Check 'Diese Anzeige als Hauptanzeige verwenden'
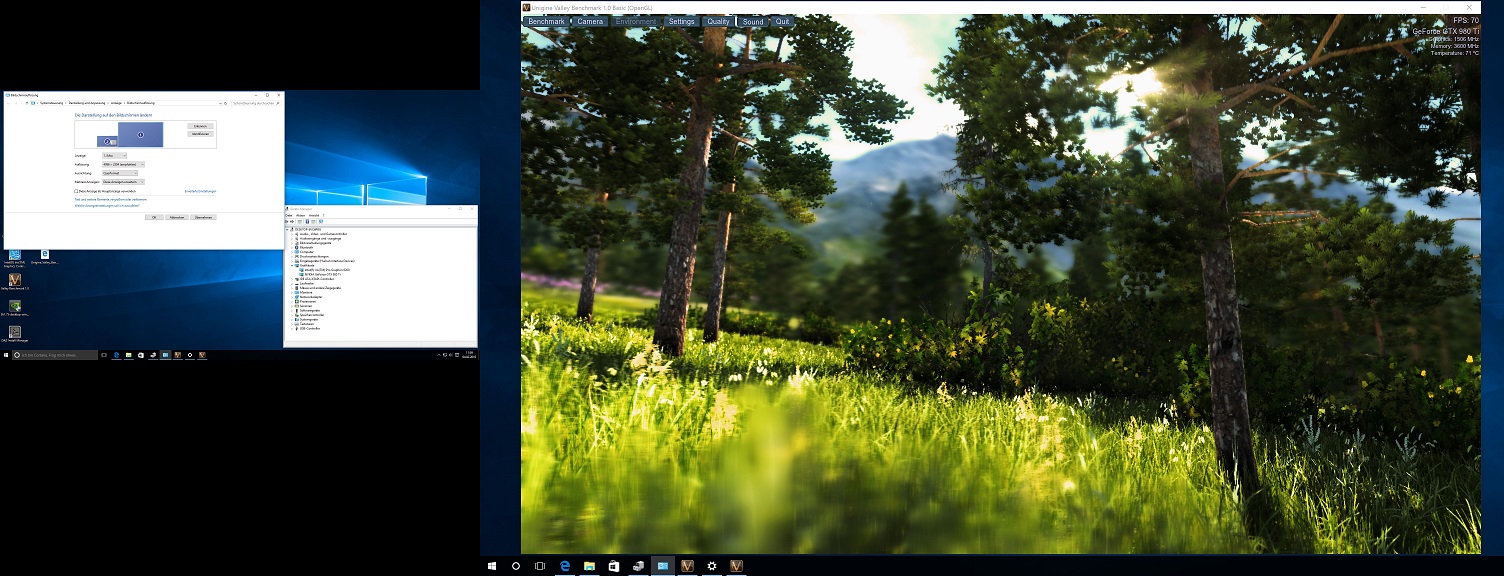This screenshot has width=1504, height=576. click(76, 191)
